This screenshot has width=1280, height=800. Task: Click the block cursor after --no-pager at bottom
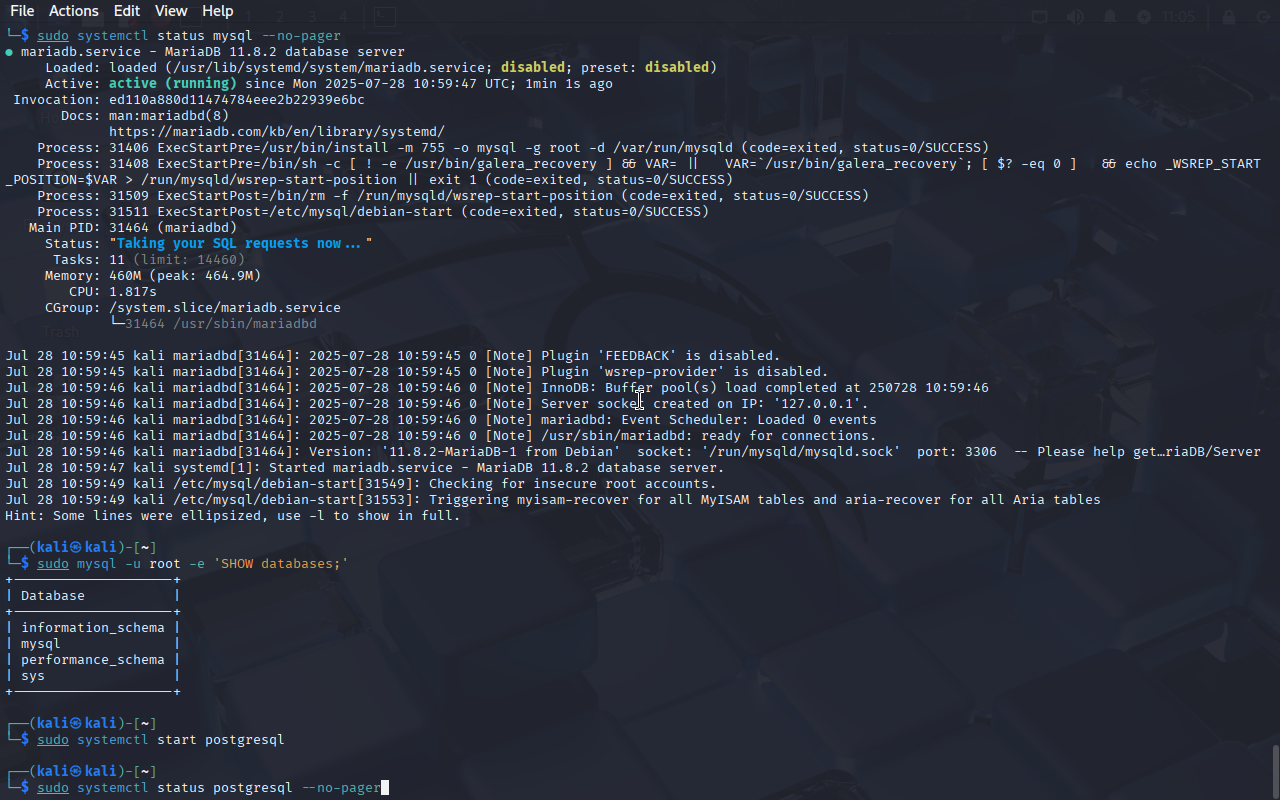(385, 788)
